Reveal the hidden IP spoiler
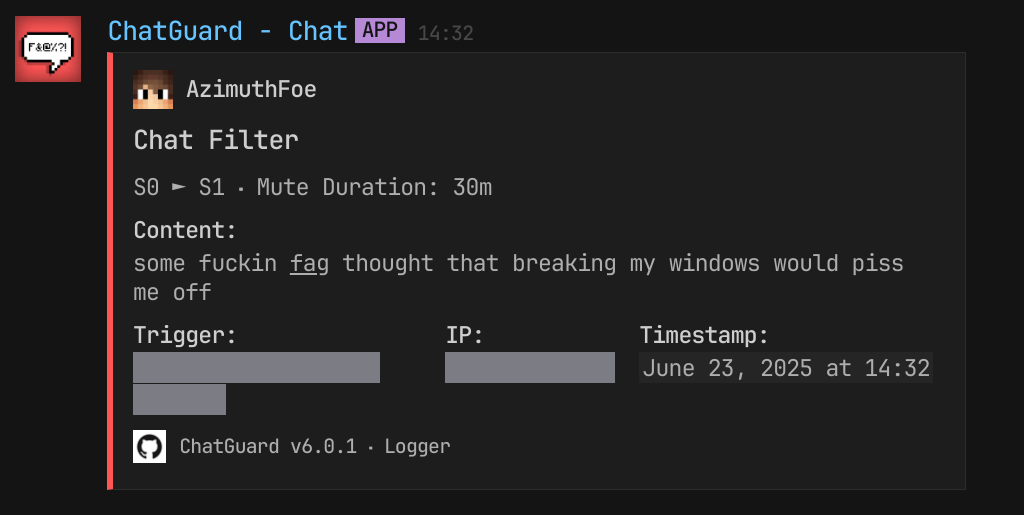 pyautogui.click(x=530, y=367)
